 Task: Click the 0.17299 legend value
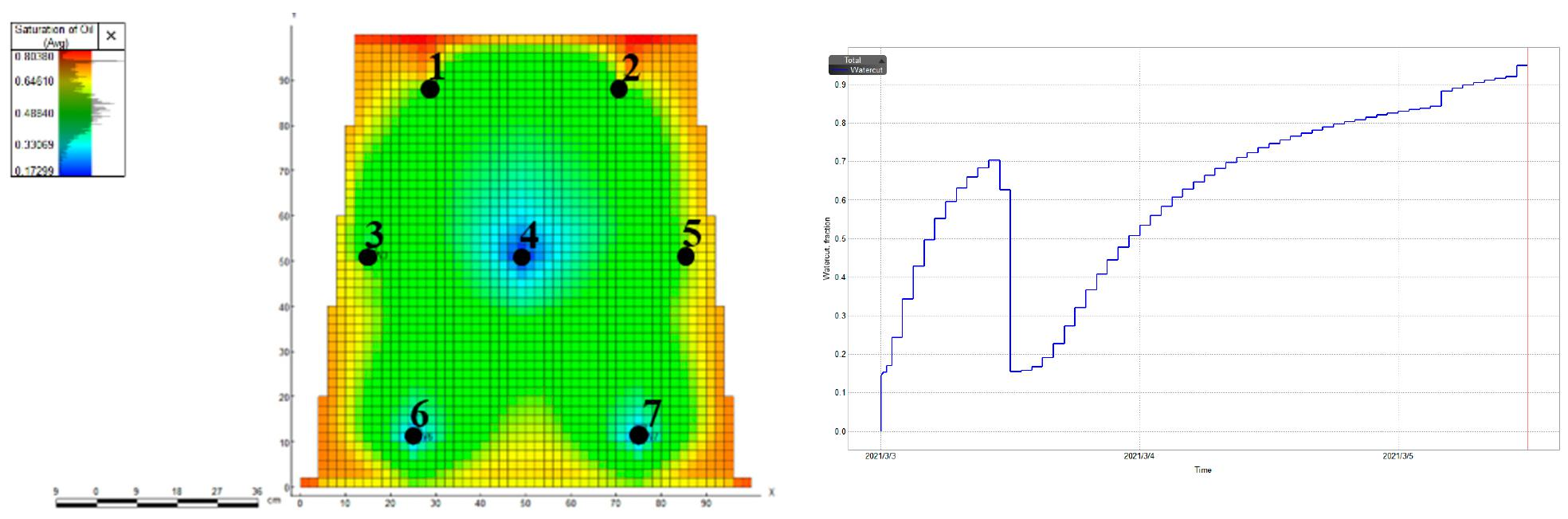pos(34,171)
